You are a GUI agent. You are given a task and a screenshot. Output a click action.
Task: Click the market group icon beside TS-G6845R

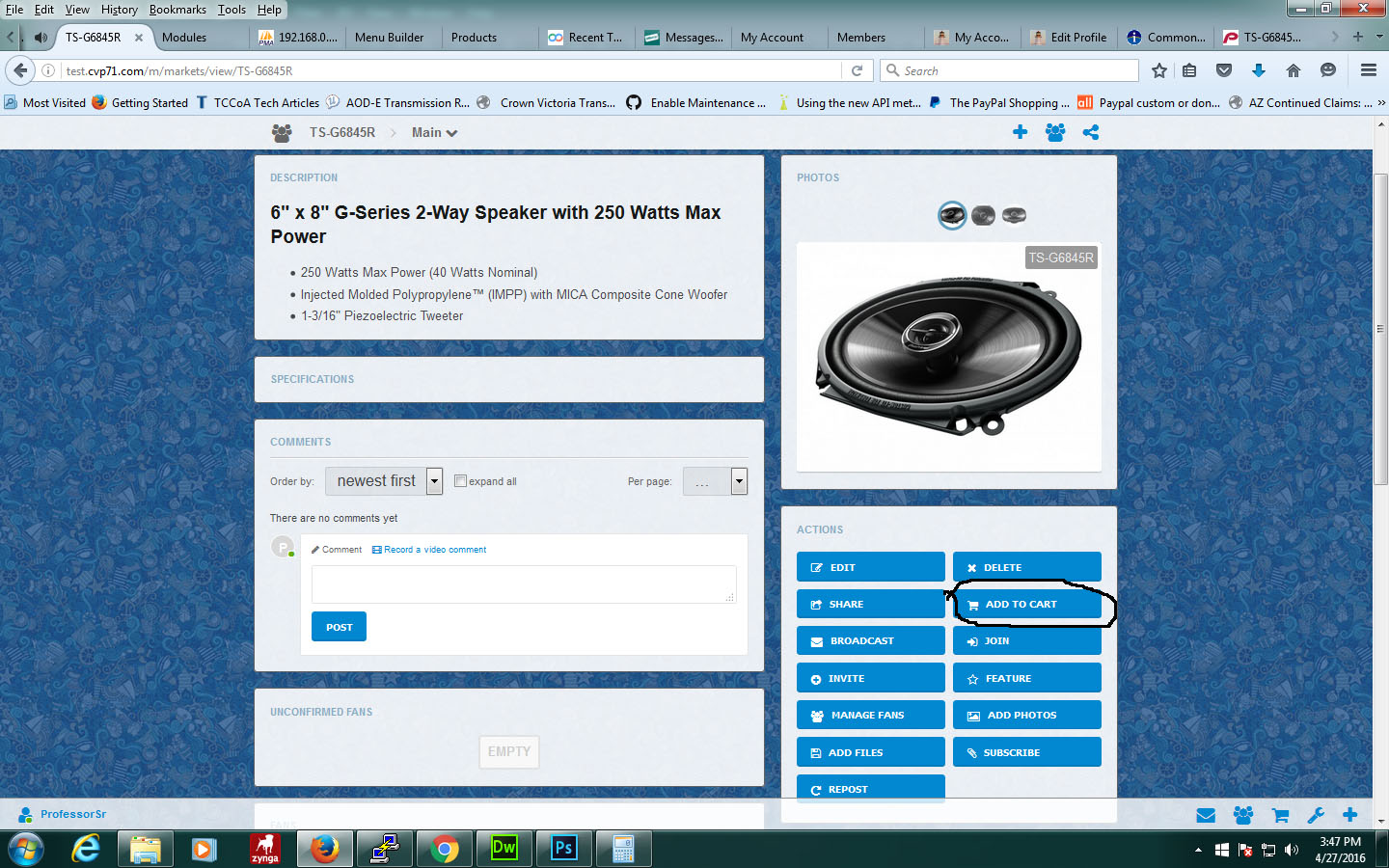click(282, 132)
